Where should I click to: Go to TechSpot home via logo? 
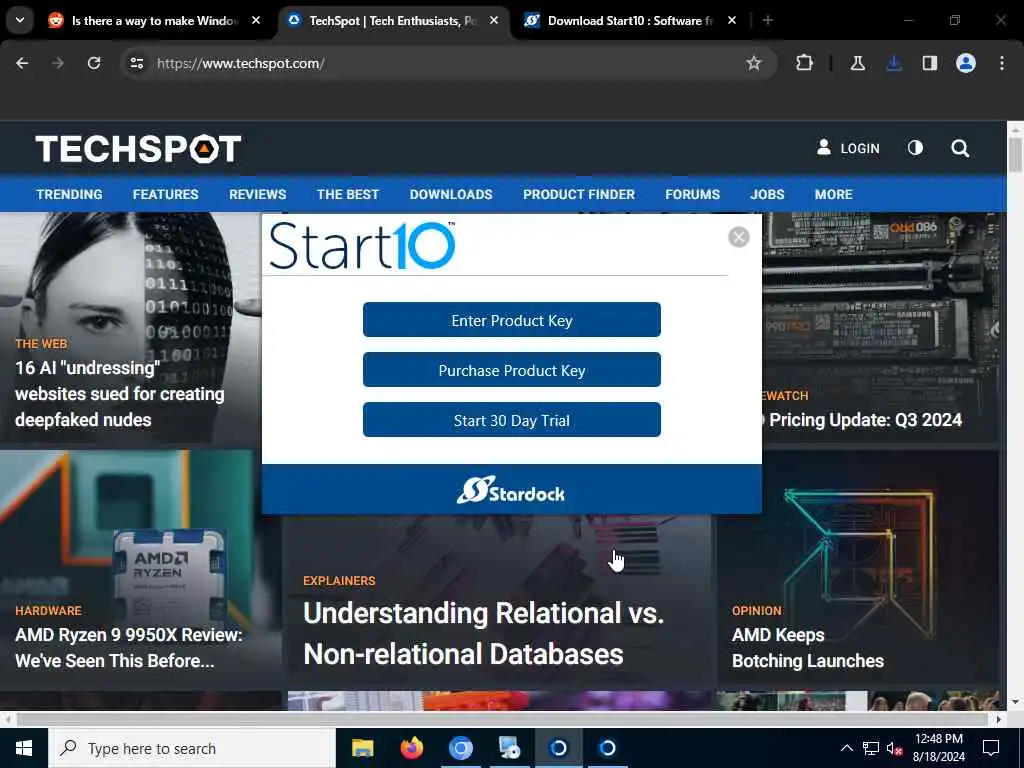tap(138, 149)
